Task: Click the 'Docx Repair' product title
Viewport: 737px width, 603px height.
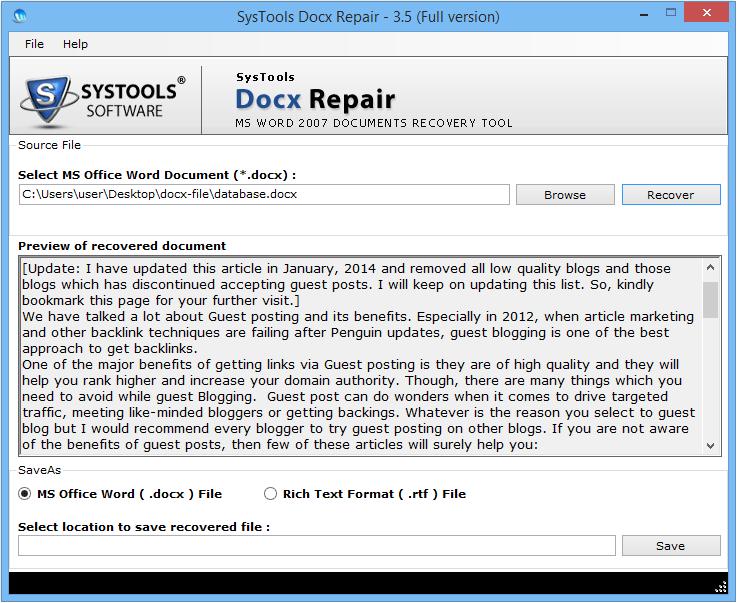Action: [315, 99]
